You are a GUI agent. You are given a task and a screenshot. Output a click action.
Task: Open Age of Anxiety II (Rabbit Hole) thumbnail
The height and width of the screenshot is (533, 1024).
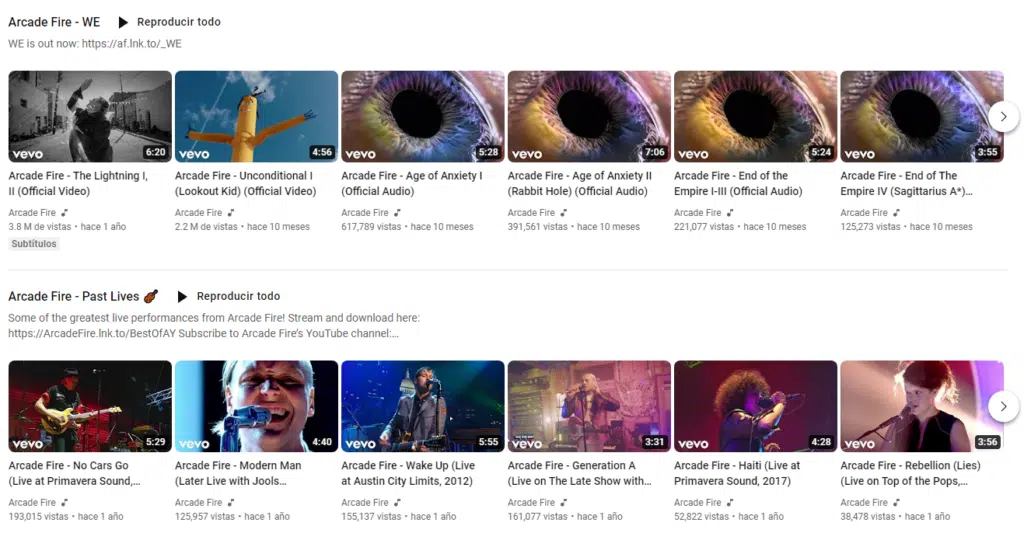coord(589,116)
